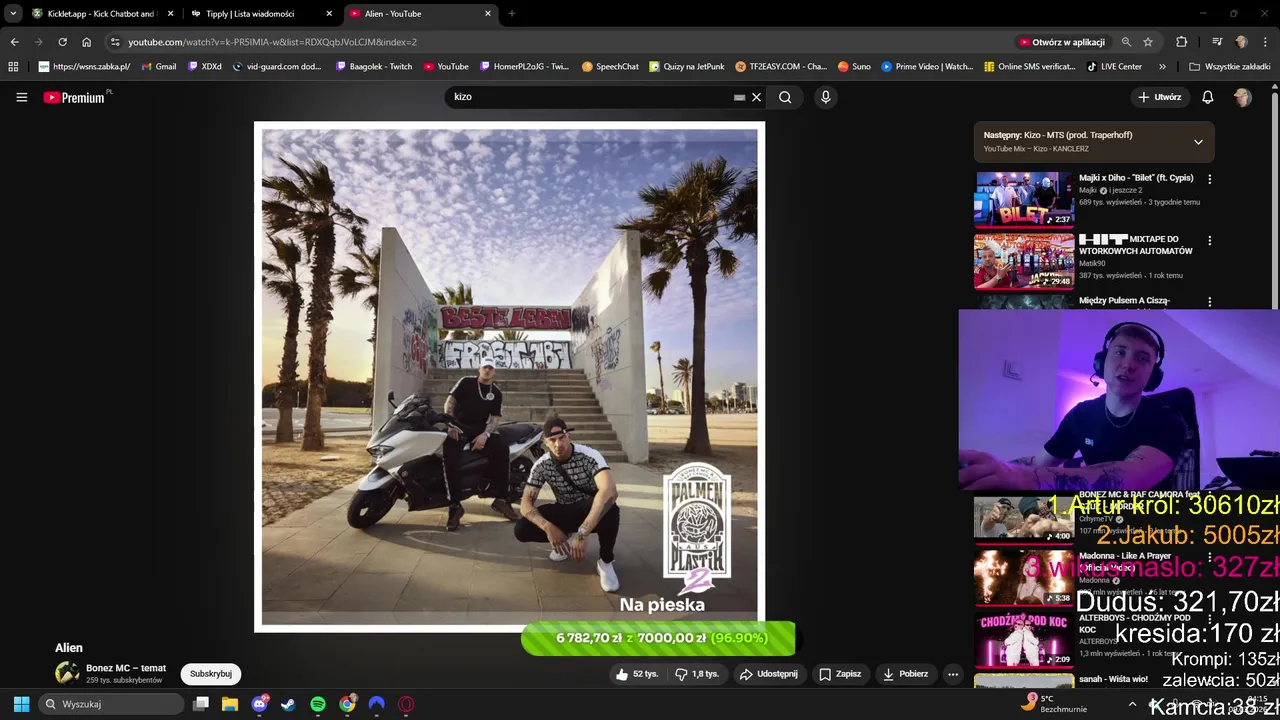Open Chrome extensions puzzle icon
This screenshot has height=720, width=1280.
(x=1181, y=42)
